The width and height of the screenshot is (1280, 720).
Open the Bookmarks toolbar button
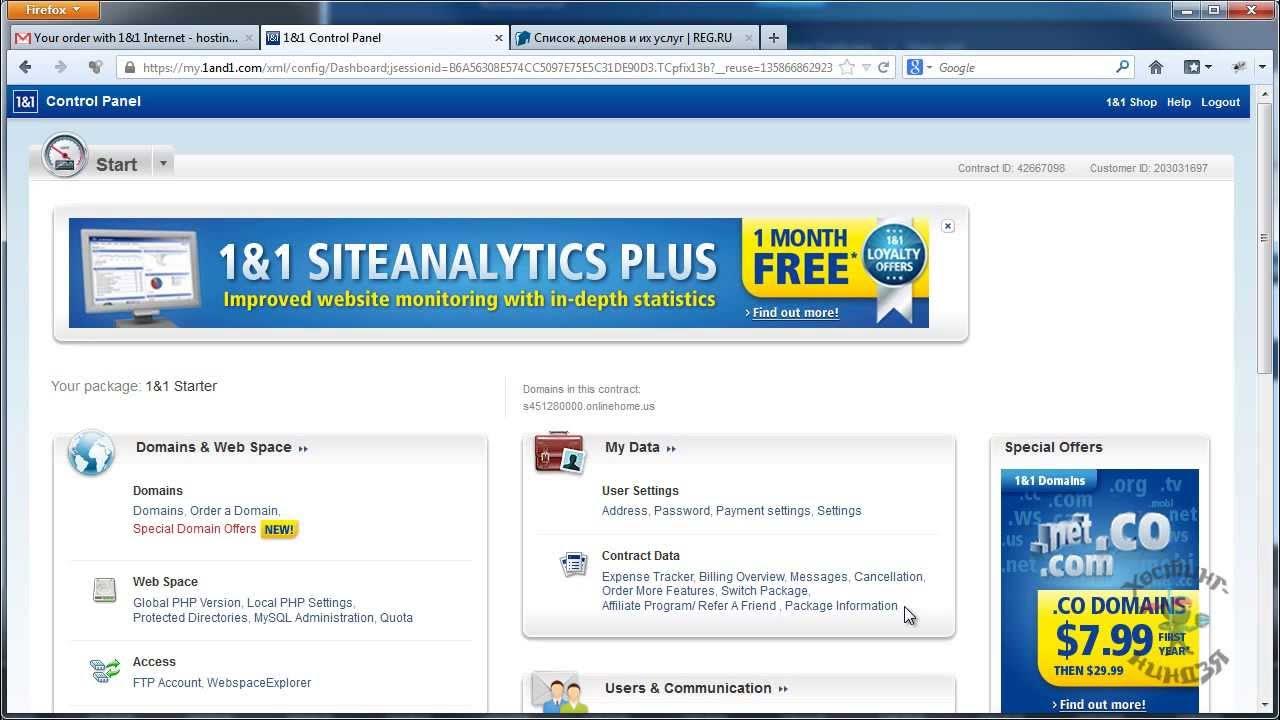[x=1192, y=67]
